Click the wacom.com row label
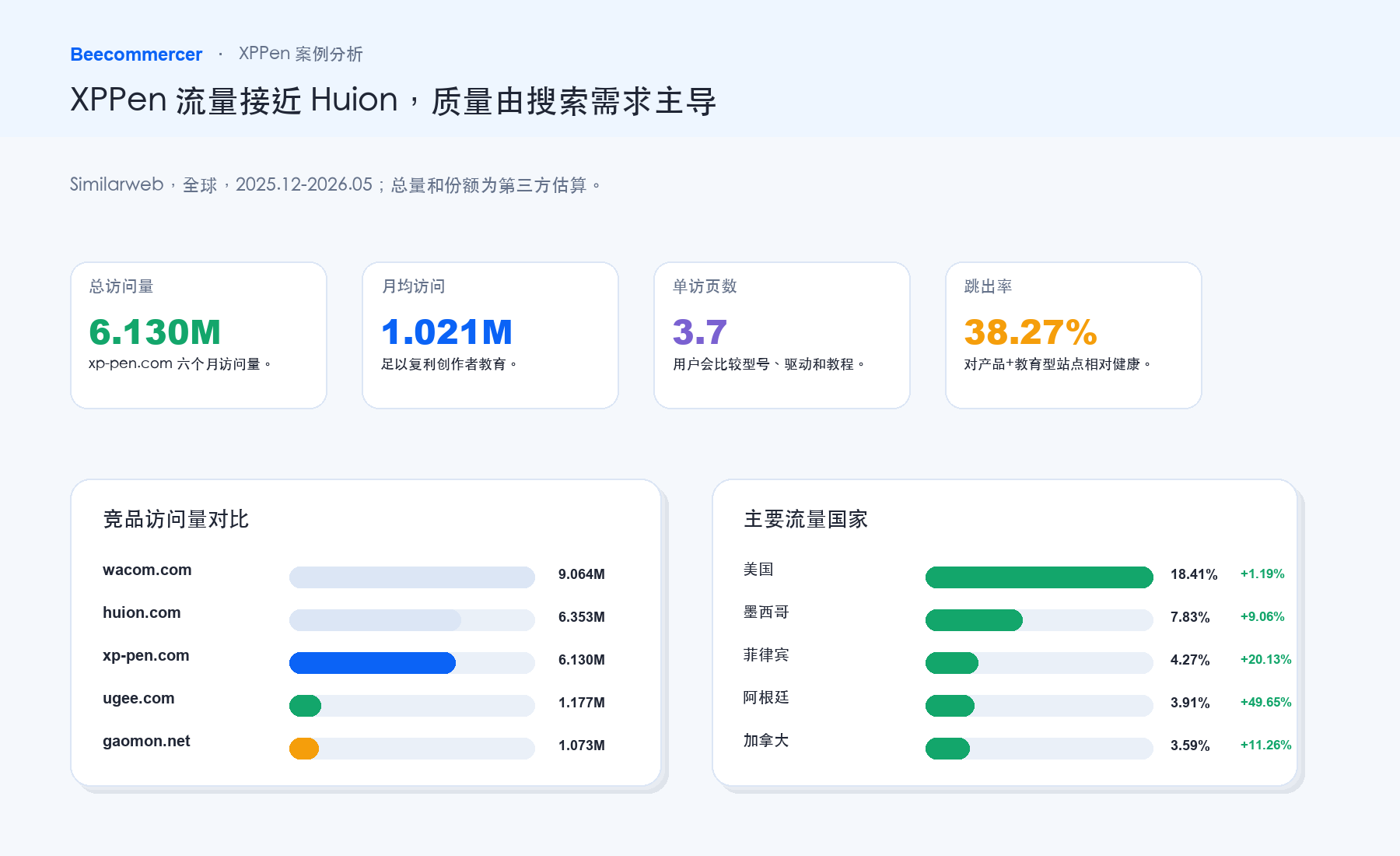The height and width of the screenshot is (856, 1400). tap(147, 570)
